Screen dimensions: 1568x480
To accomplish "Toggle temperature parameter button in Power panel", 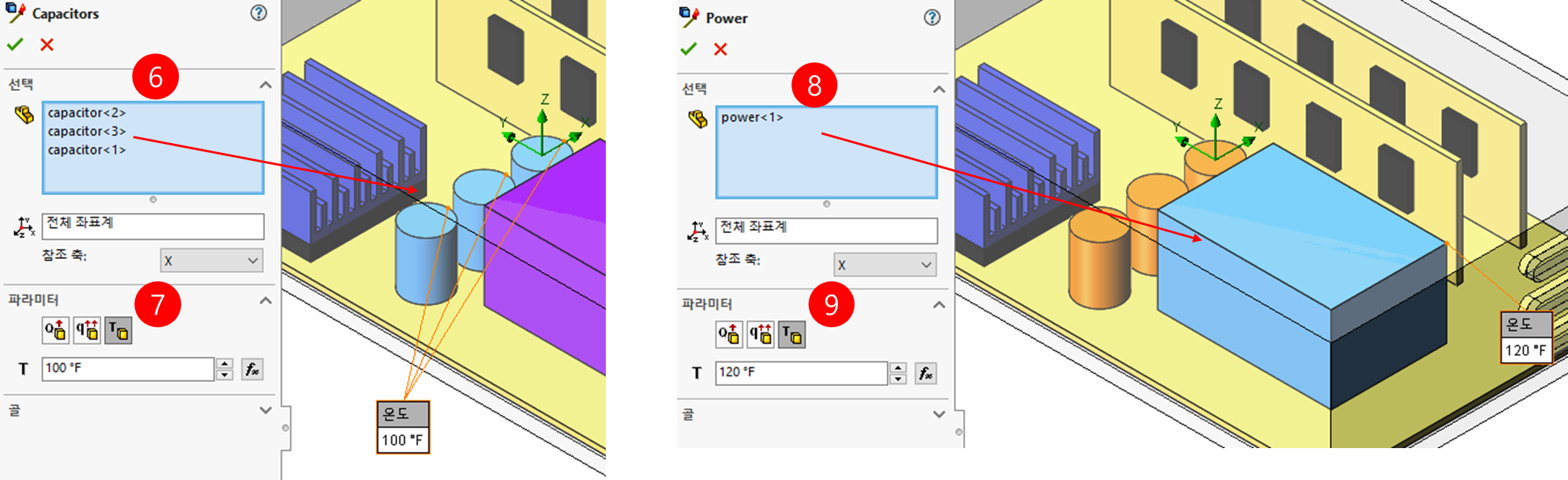I will (791, 335).
